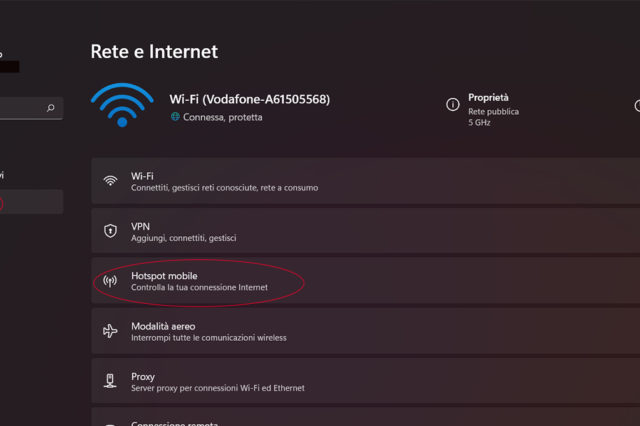Click the Wi-Fi icon in the Wi-Fi row

[x=110, y=181]
